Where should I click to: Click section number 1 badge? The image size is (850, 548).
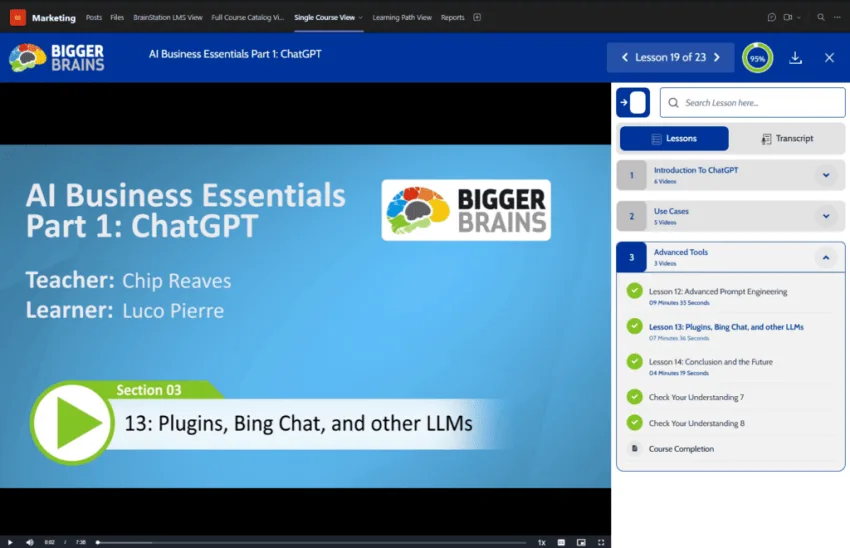632,175
